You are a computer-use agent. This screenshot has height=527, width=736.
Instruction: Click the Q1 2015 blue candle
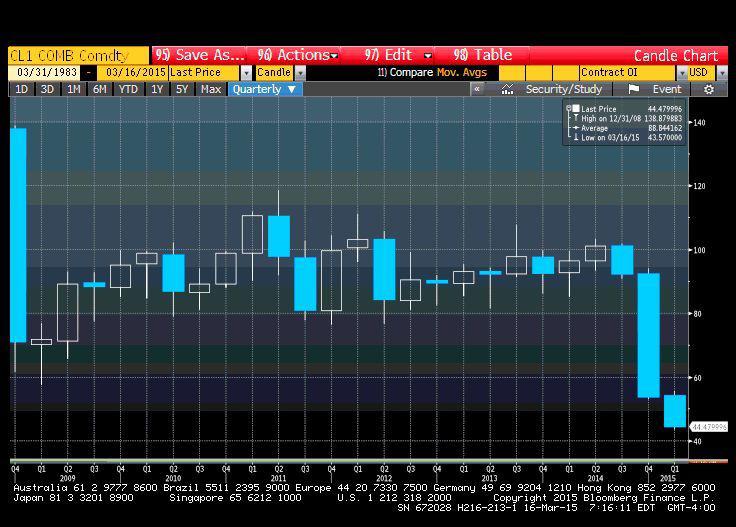[x=675, y=411]
